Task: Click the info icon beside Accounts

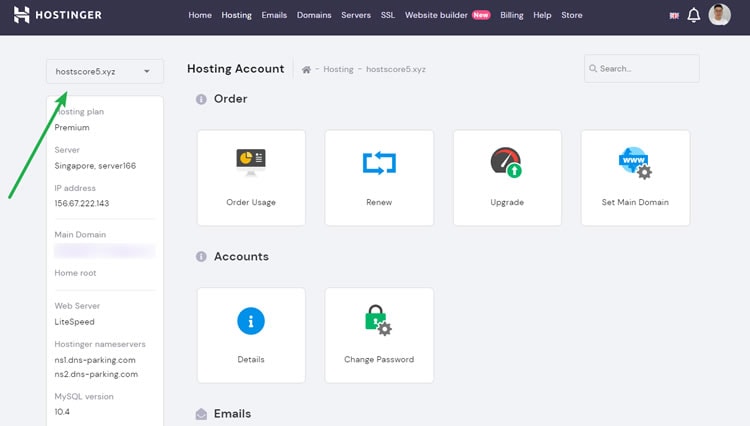Action: point(201,257)
